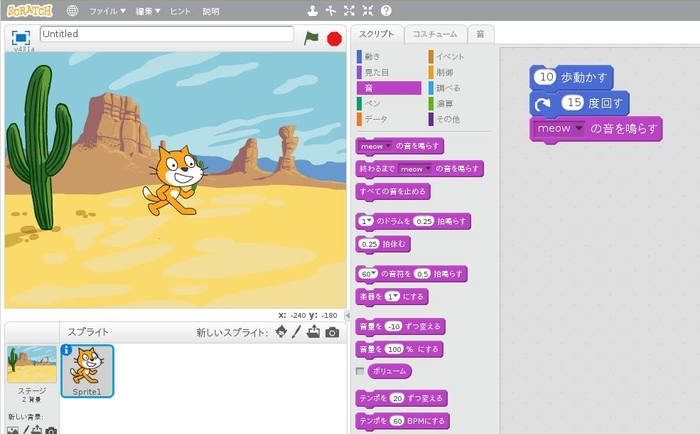Screen dimensions: 700x434
Task: Click 100 field in 音量を % にする block
Action: pos(394,349)
